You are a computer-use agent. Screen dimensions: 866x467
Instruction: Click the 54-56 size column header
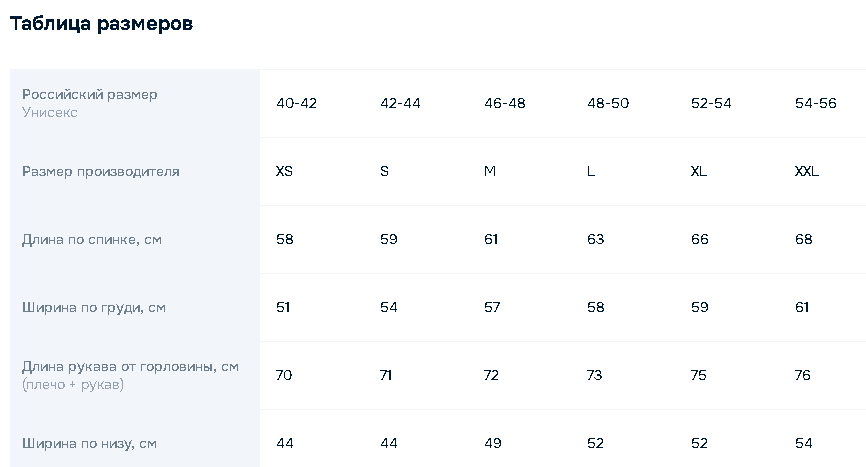tap(815, 103)
